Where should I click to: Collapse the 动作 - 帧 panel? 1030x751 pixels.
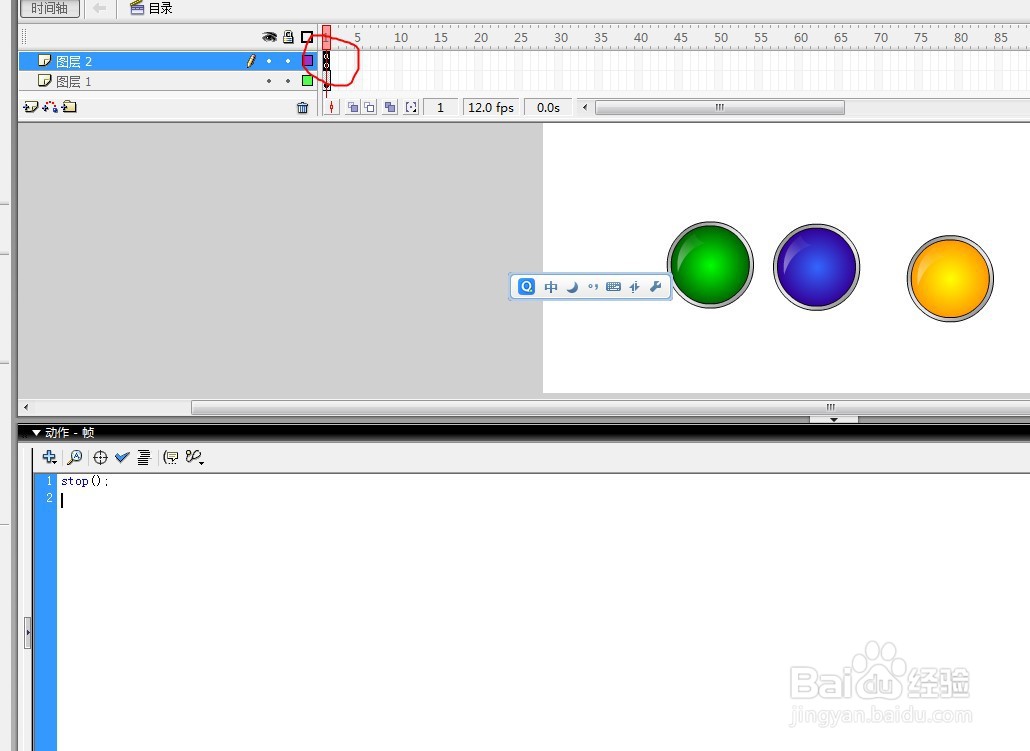tap(37, 432)
